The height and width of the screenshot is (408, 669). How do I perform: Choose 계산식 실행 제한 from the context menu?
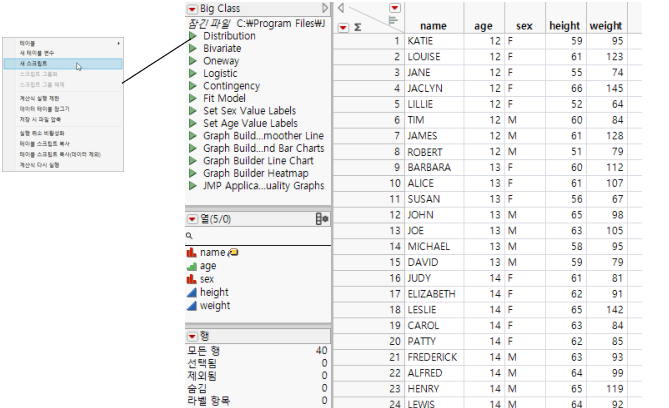(x=63, y=98)
